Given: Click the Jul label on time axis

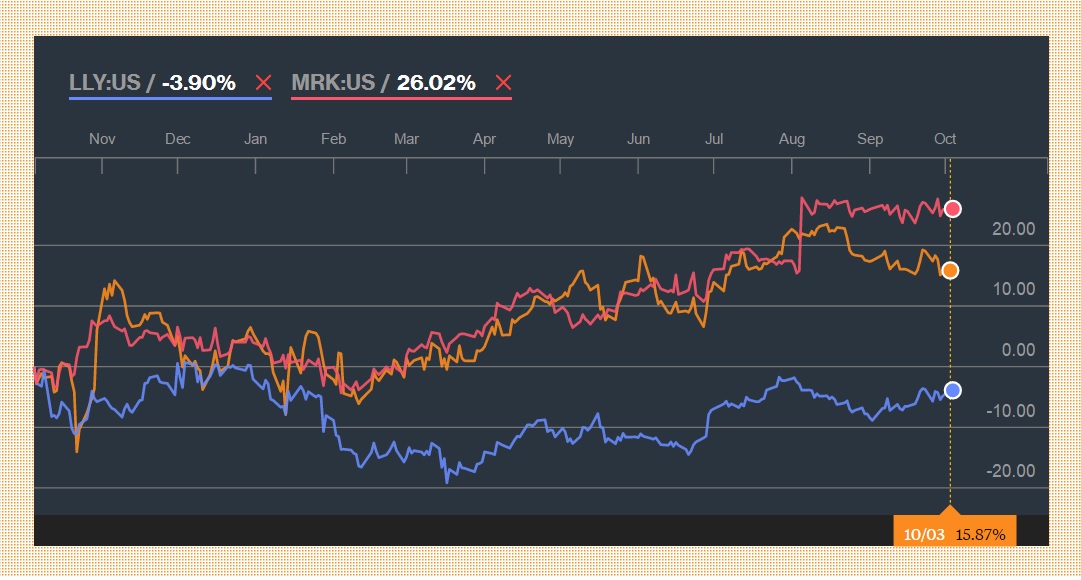Looking at the screenshot, I should [714, 139].
